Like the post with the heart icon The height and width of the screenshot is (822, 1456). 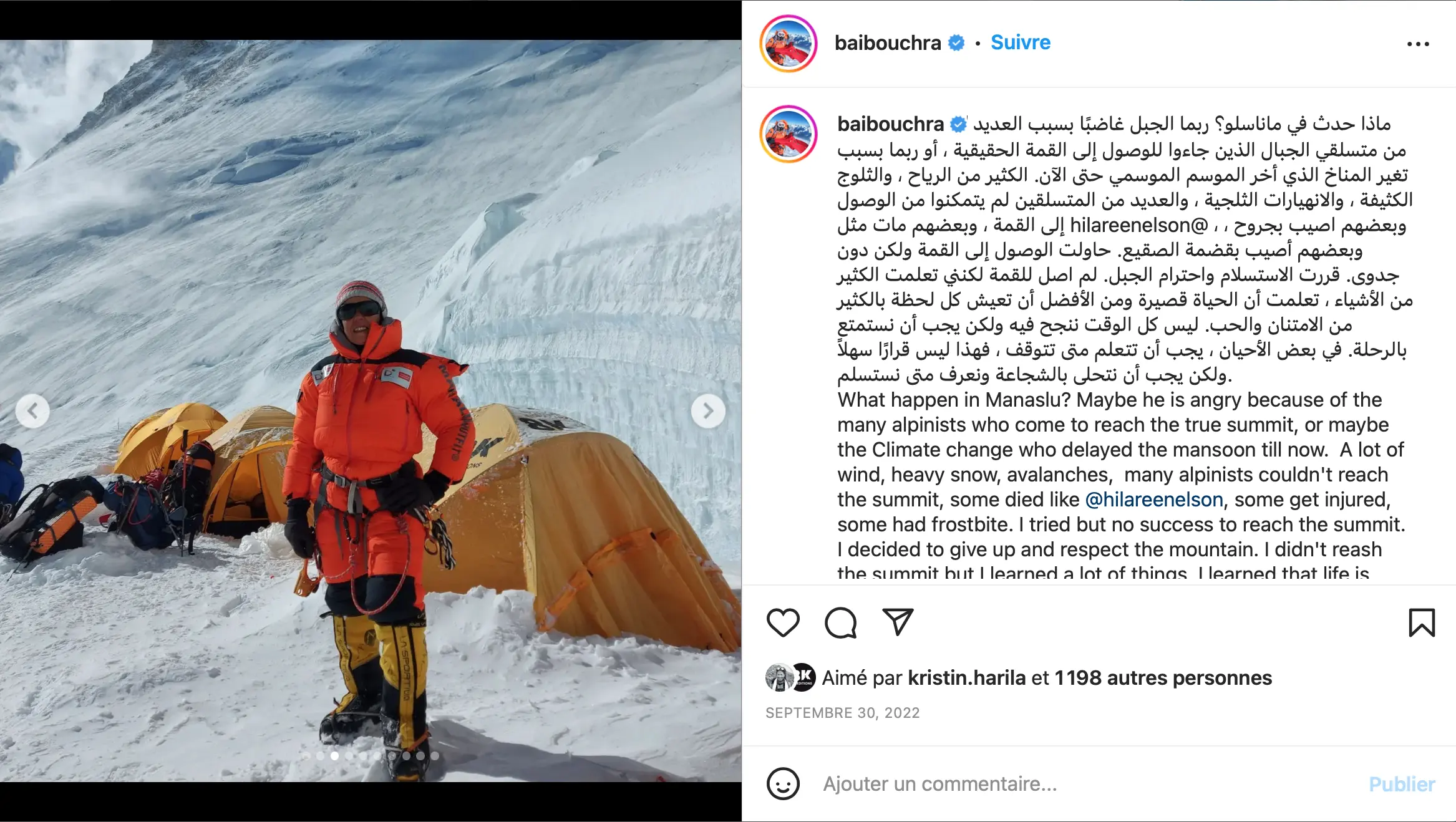(783, 622)
